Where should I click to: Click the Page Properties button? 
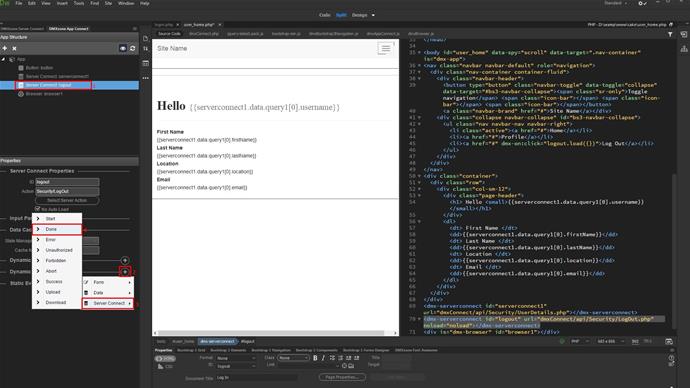pos(342,377)
